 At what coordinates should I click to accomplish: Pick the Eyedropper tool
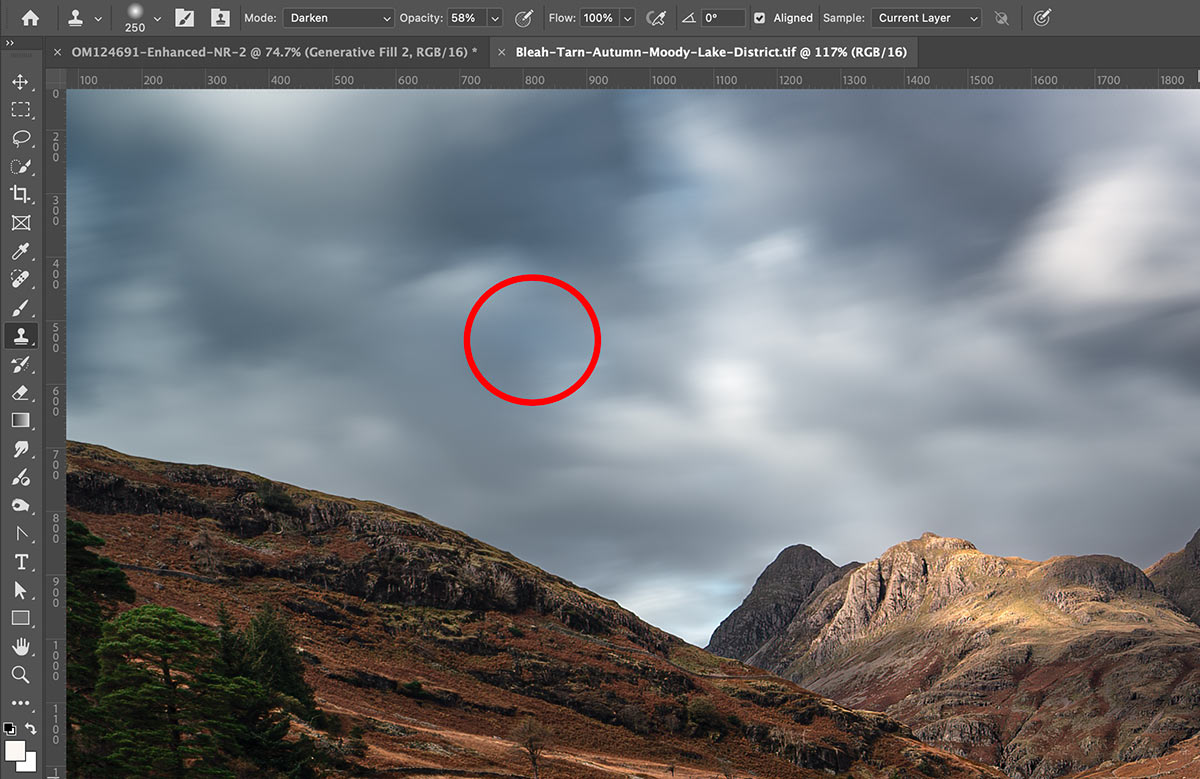20,251
